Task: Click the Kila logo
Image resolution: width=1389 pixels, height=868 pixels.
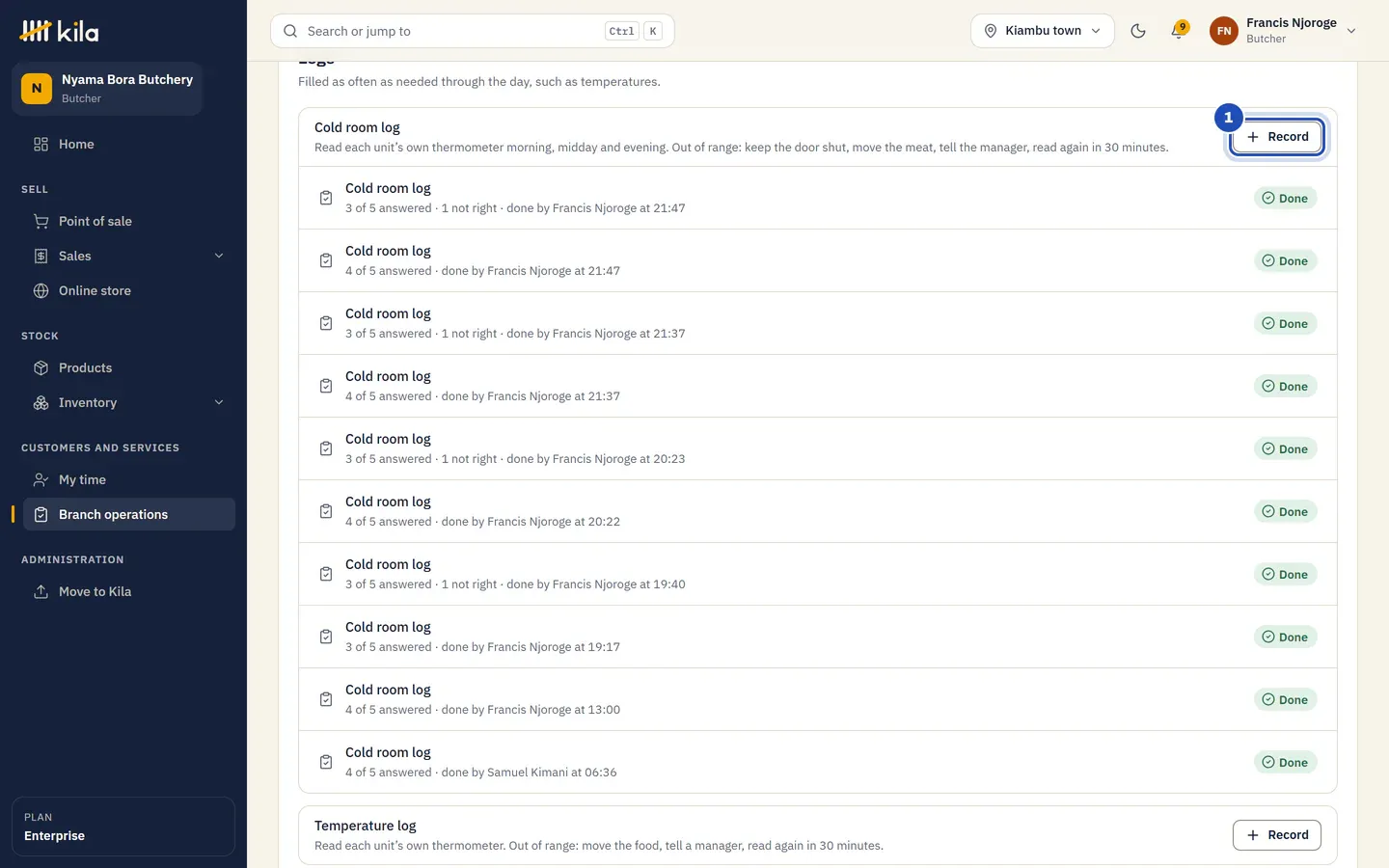Action: click(59, 31)
